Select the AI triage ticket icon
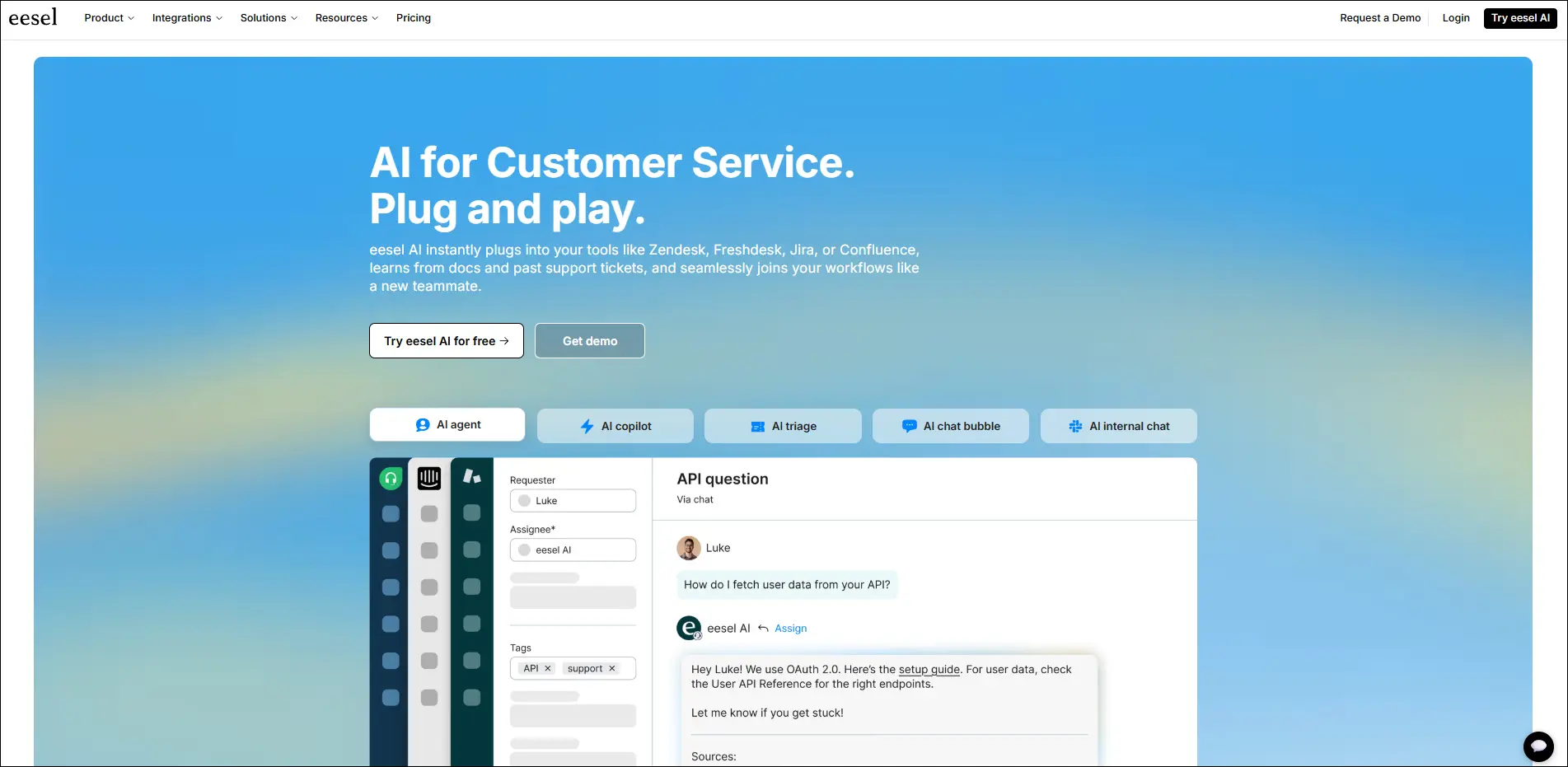The width and height of the screenshot is (1568, 767). click(757, 427)
